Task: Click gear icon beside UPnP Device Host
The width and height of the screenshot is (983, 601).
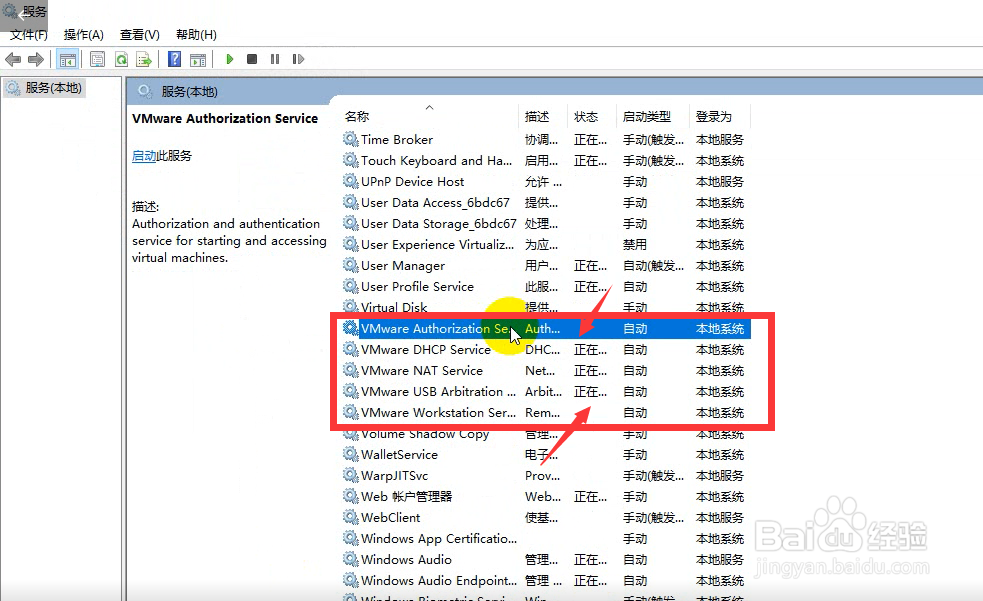Action: pos(350,181)
